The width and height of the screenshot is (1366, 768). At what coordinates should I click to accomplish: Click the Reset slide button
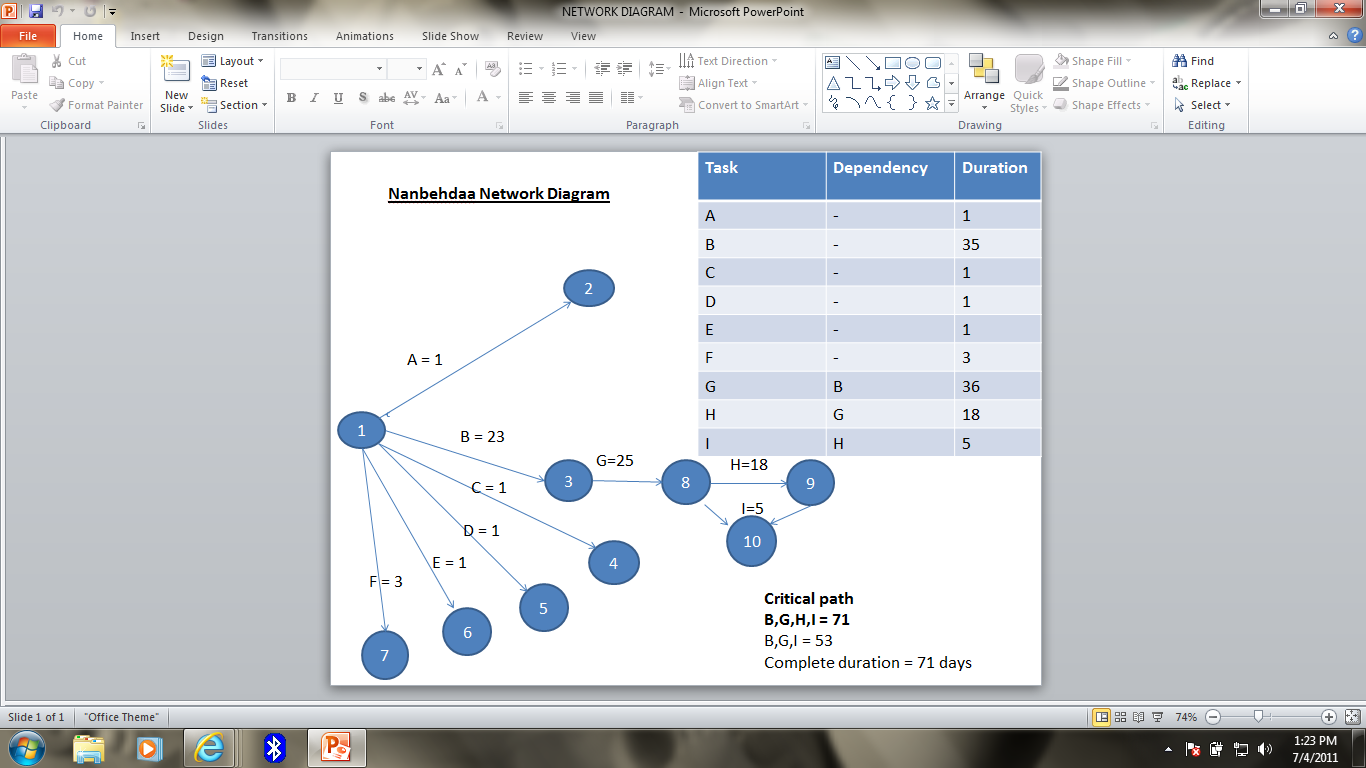tap(225, 83)
